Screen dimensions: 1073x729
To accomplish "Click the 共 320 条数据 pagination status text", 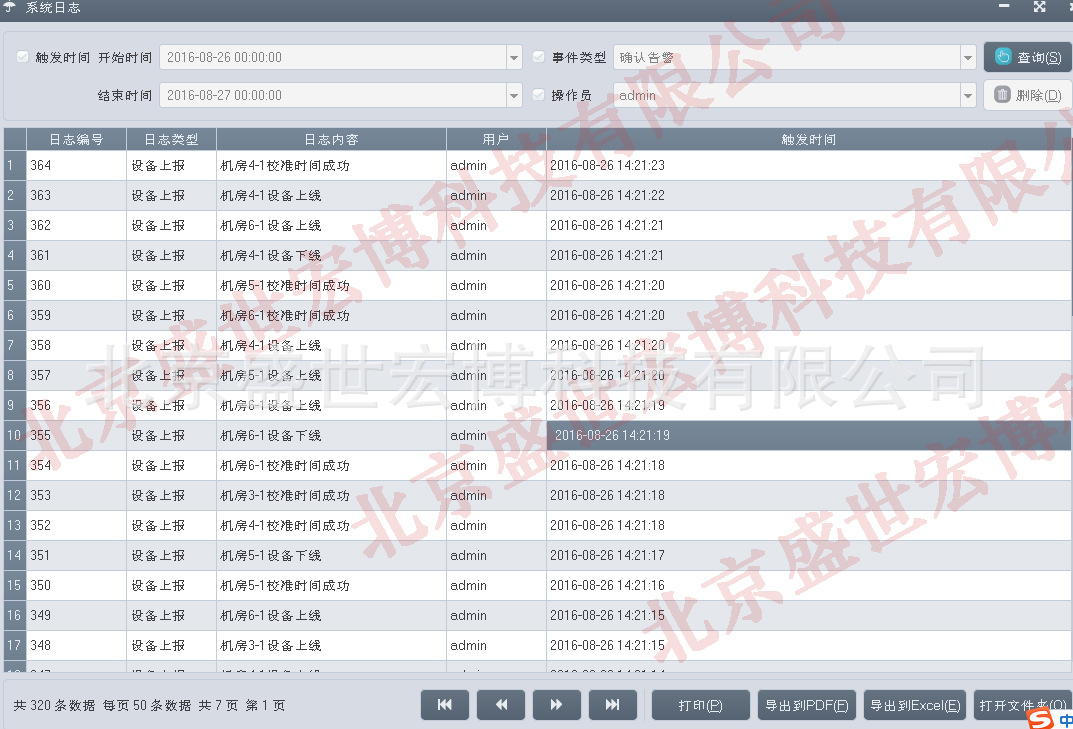I will point(54,705).
